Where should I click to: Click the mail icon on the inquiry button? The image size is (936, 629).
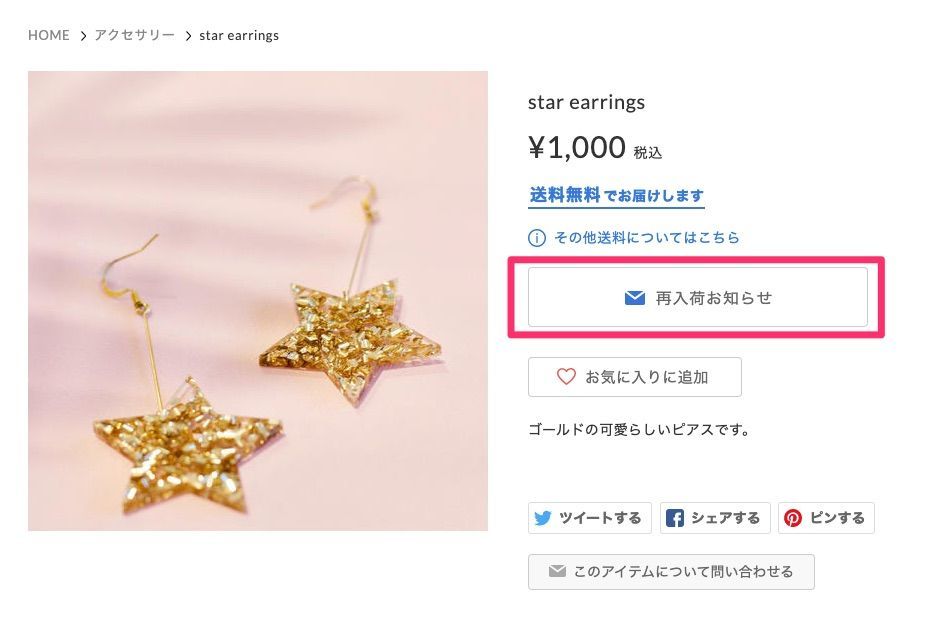pyautogui.click(x=558, y=571)
